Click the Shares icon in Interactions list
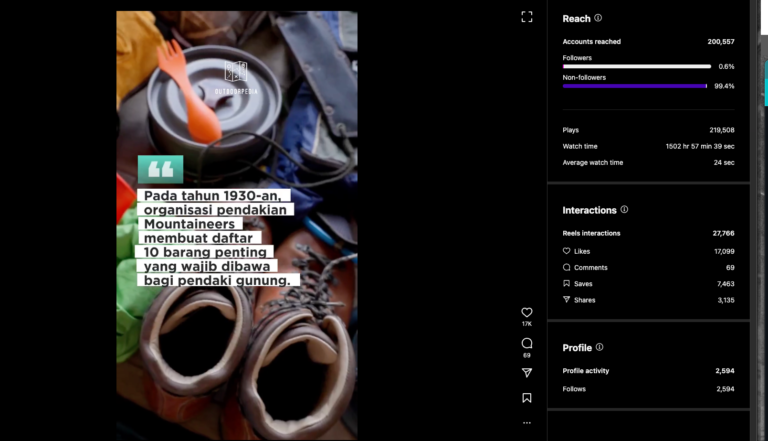Image resolution: width=768 pixels, height=441 pixels. pos(567,300)
